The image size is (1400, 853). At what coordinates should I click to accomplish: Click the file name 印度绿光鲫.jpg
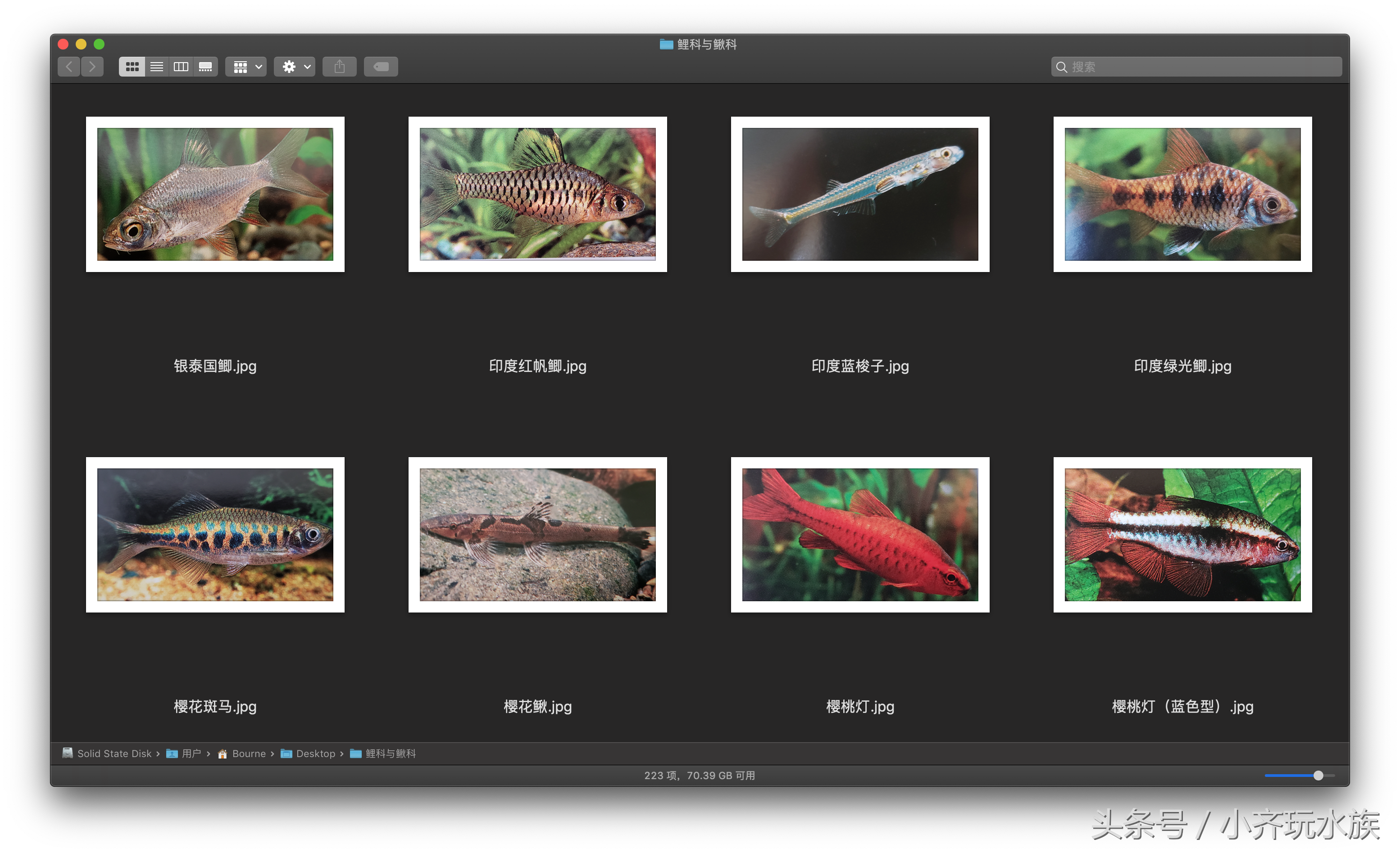tap(1183, 366)
